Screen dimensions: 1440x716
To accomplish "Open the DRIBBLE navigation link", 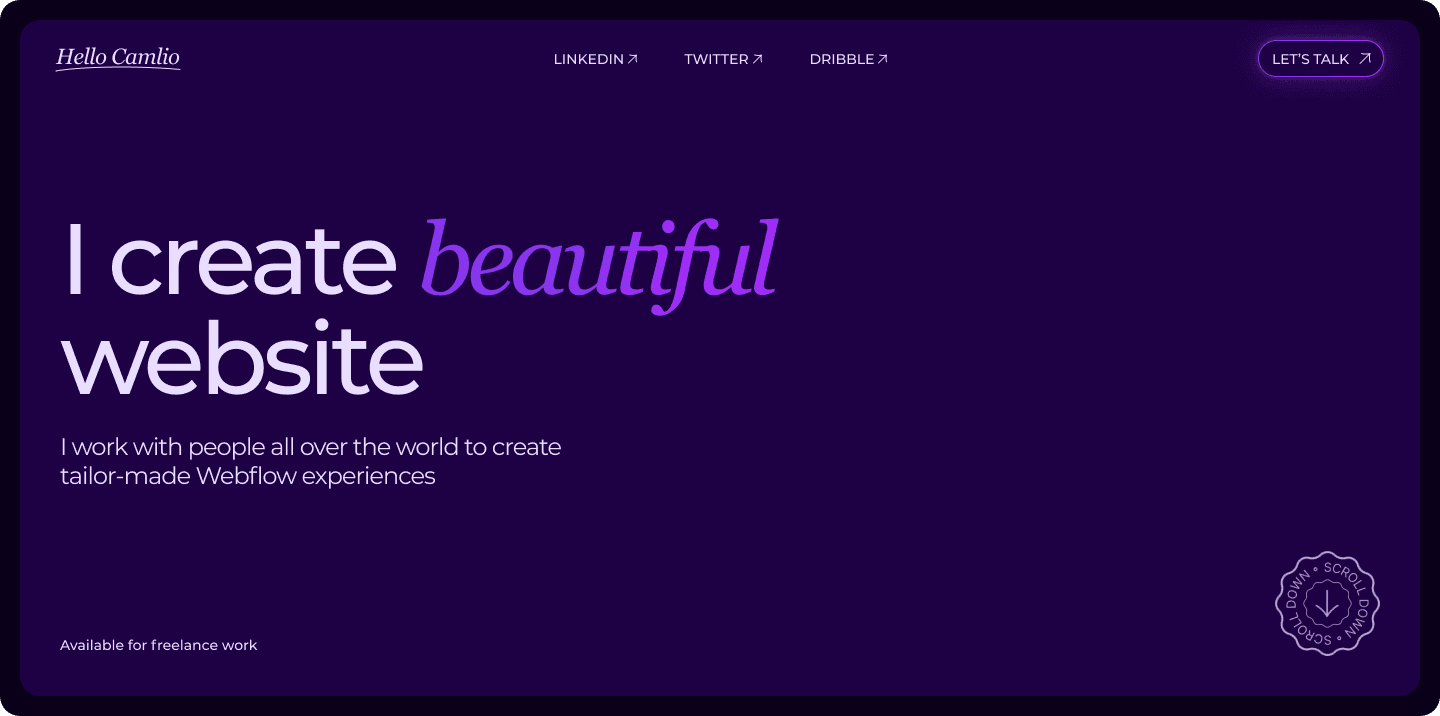I will 841,59.
